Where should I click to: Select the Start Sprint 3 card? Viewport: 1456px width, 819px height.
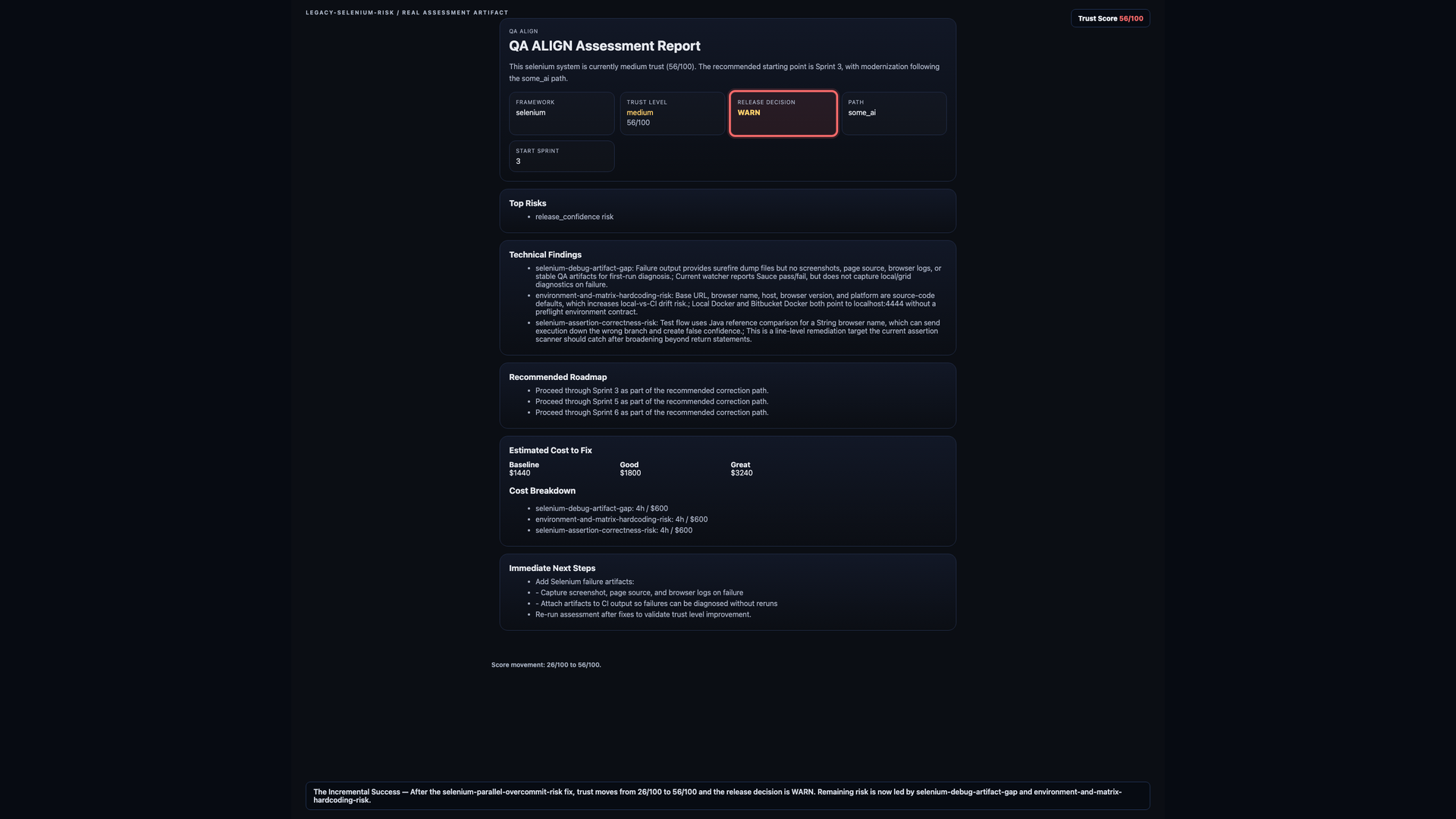click(561, 156)
